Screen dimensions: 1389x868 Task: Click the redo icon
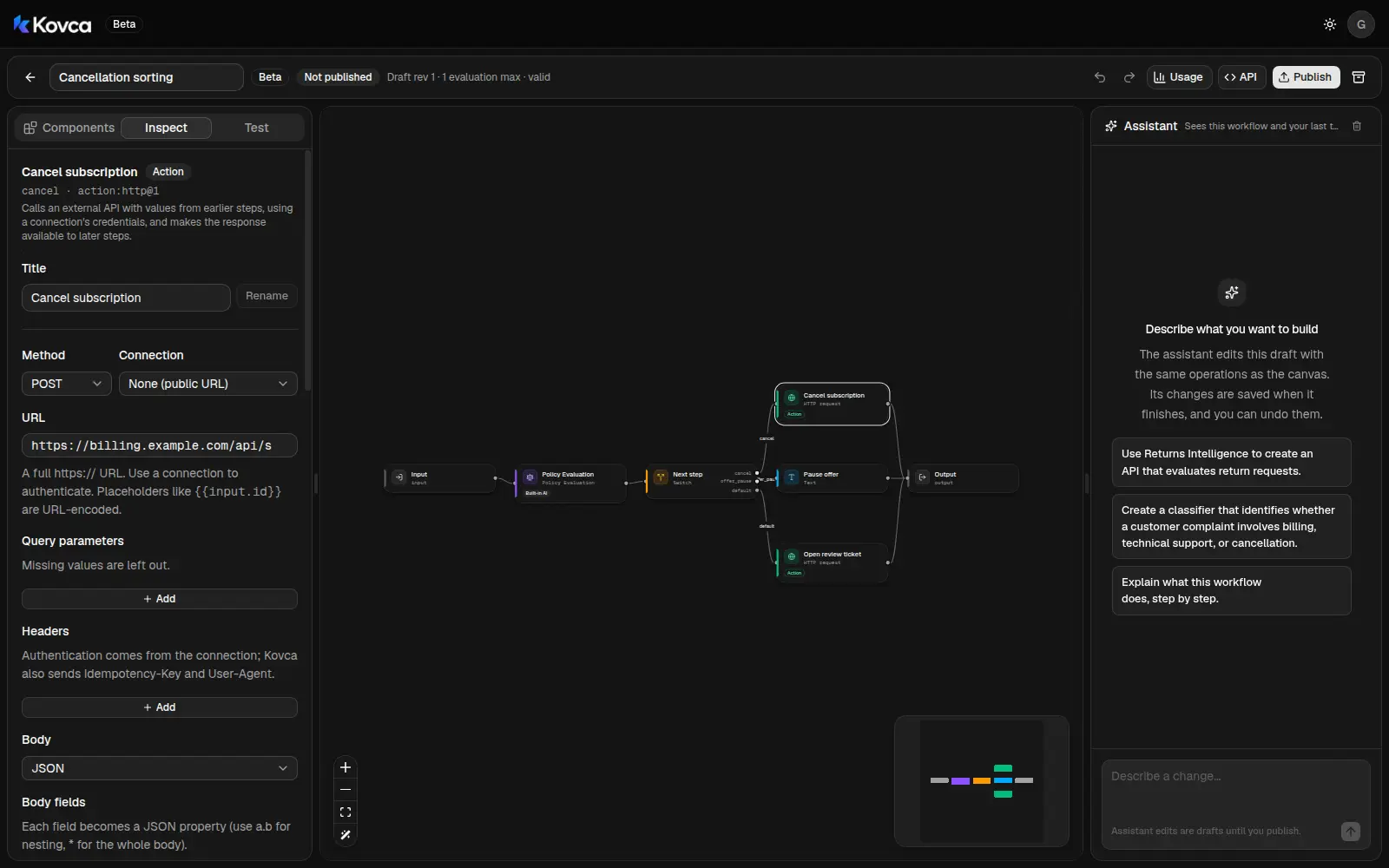click(x=1129, y=77)
